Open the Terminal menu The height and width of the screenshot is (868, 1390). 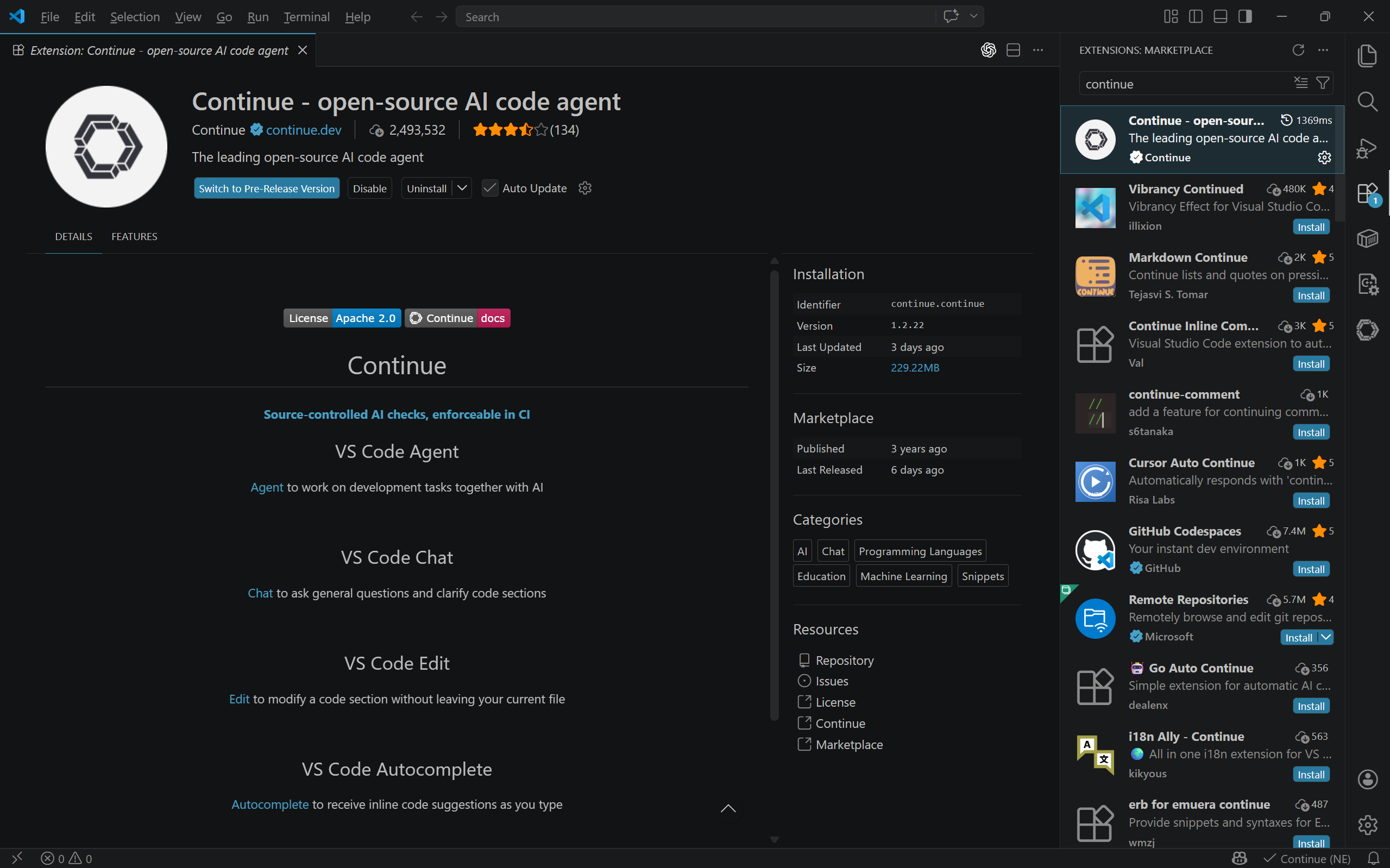[306, 17]
